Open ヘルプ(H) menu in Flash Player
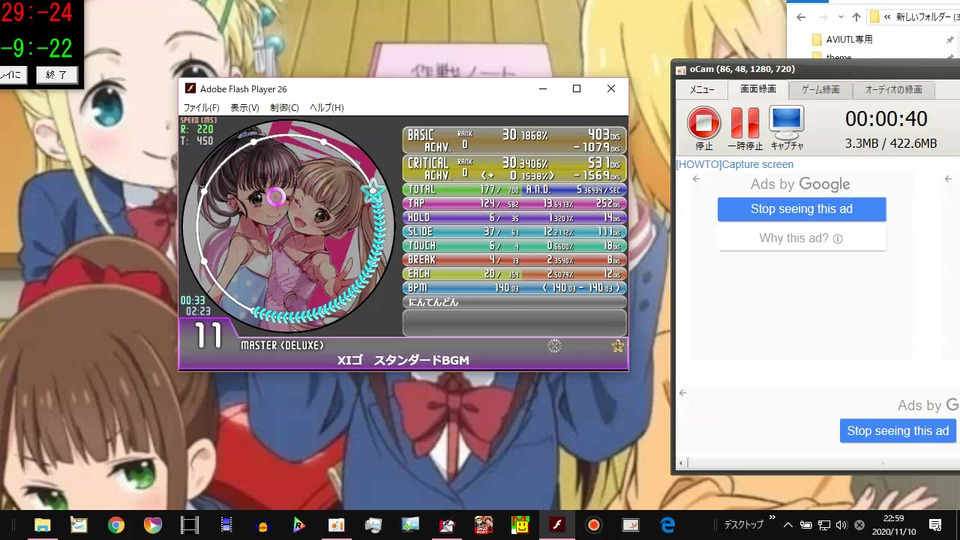960x540 pixels. [x=326, y=108]
